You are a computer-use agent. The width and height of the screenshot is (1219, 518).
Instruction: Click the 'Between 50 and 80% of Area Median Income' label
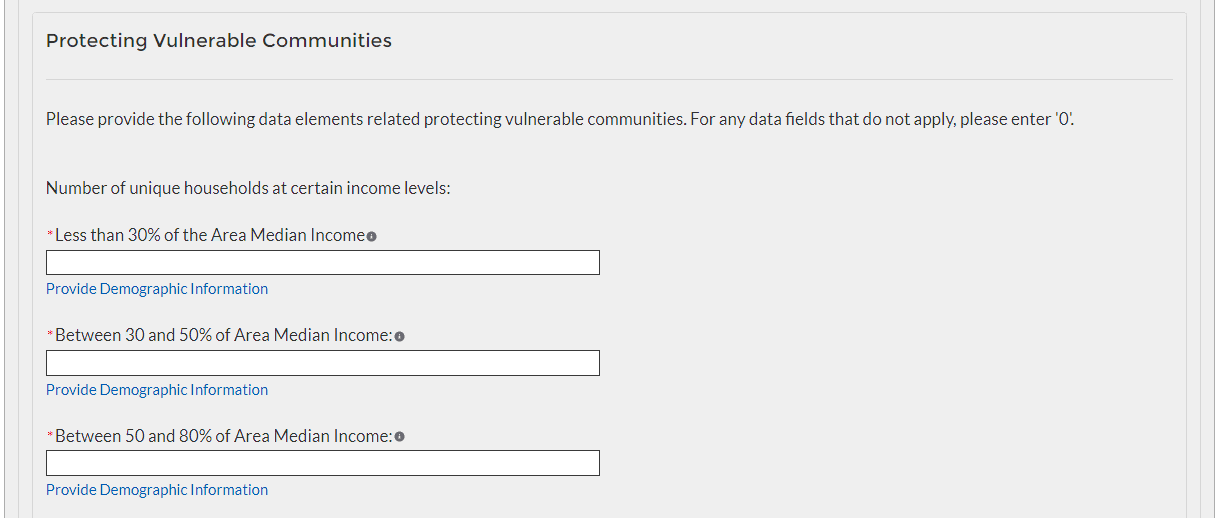(223, 436)
